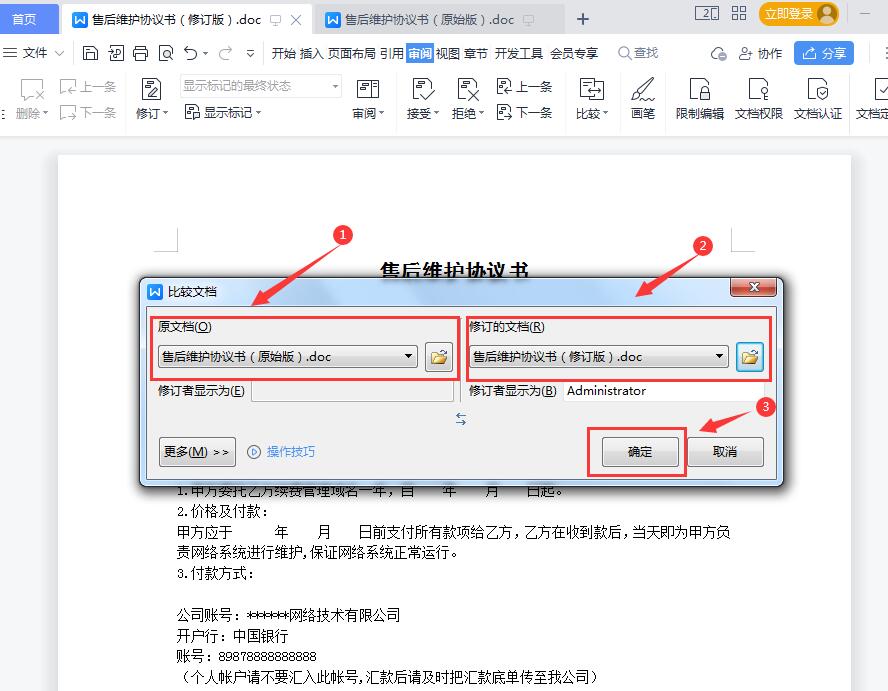The height and width of the screenshot is (691, 888).
Task: Go to 下一条 next comment
Action: click(88, 112)
